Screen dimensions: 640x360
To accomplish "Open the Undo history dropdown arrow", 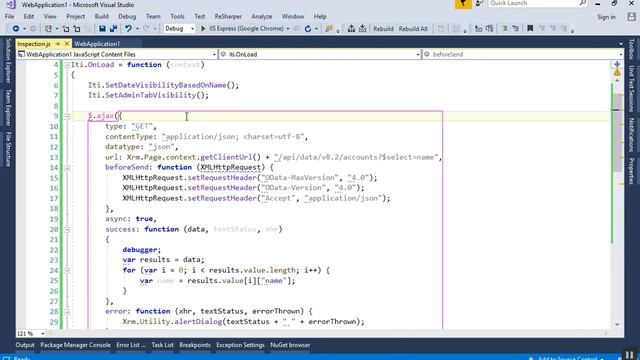I will [x=137, y=29].
